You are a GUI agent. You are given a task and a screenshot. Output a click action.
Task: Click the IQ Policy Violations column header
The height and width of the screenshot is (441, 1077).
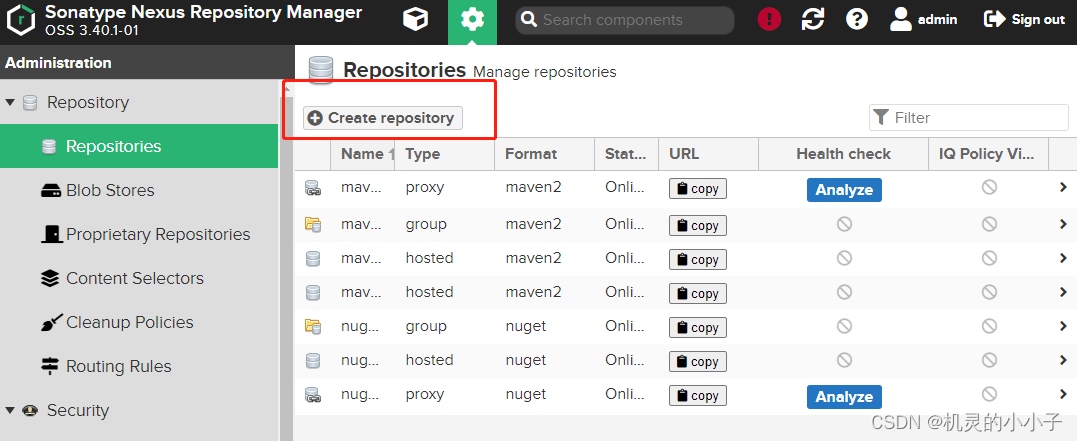click(x=988, y=154)
